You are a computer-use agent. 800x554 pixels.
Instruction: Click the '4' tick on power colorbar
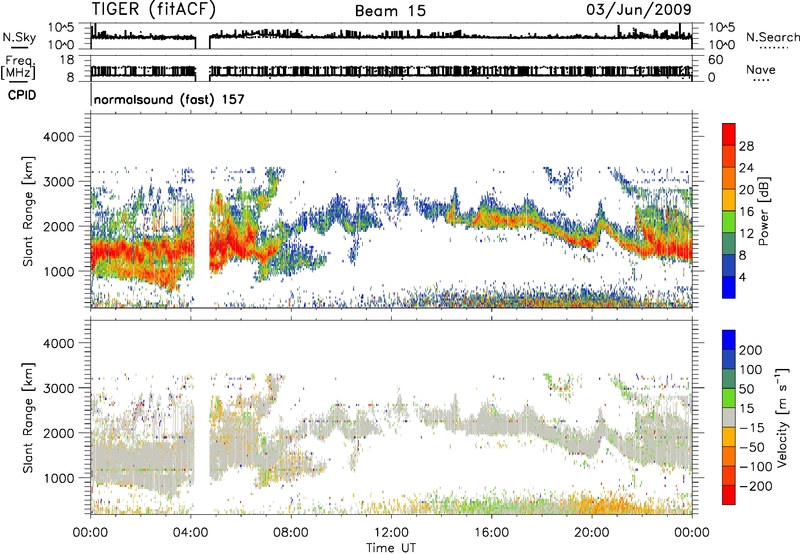tap(742, 277)
